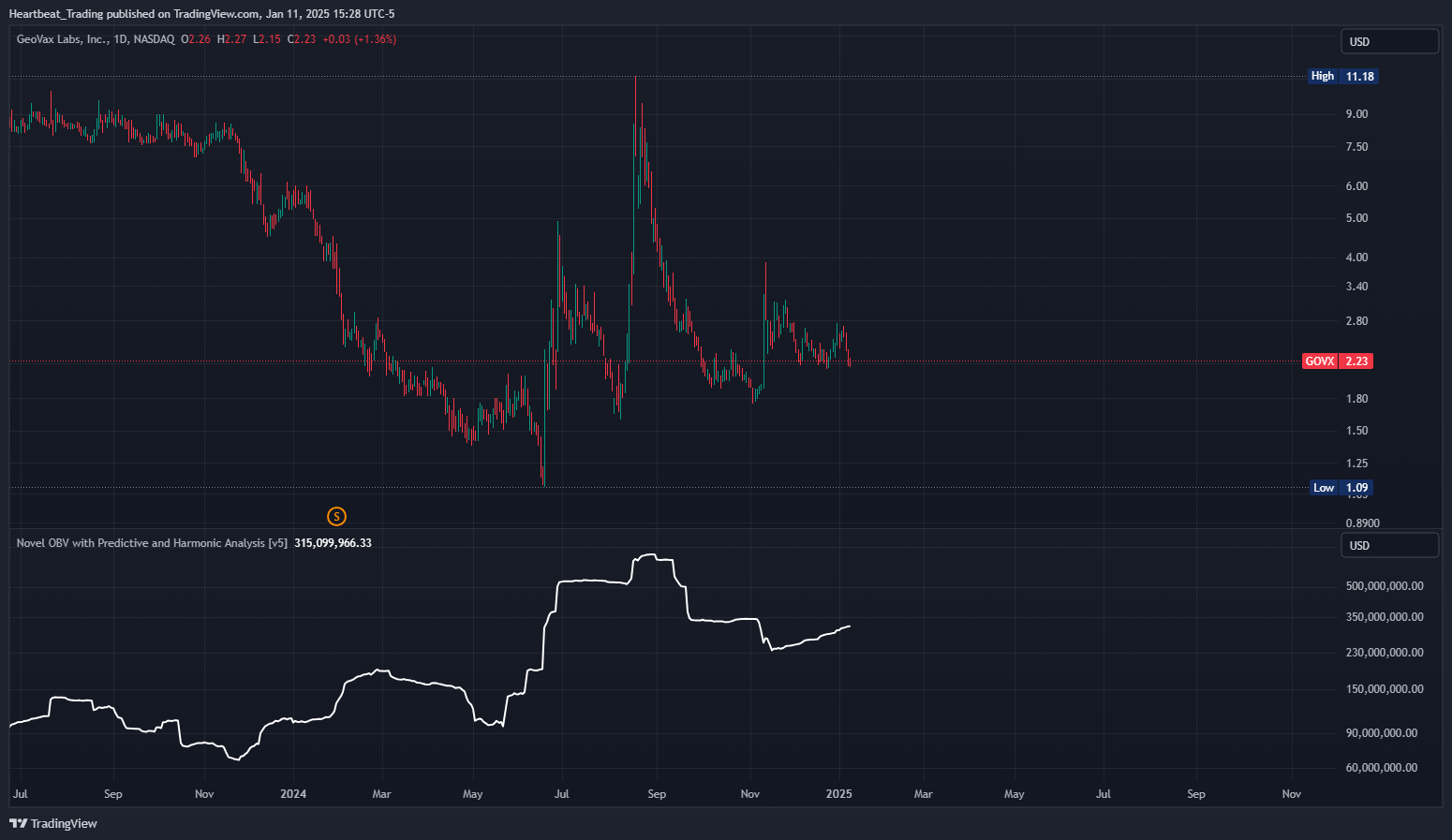
Task: Click the 6.00 price axis label
Action: 1356,186
